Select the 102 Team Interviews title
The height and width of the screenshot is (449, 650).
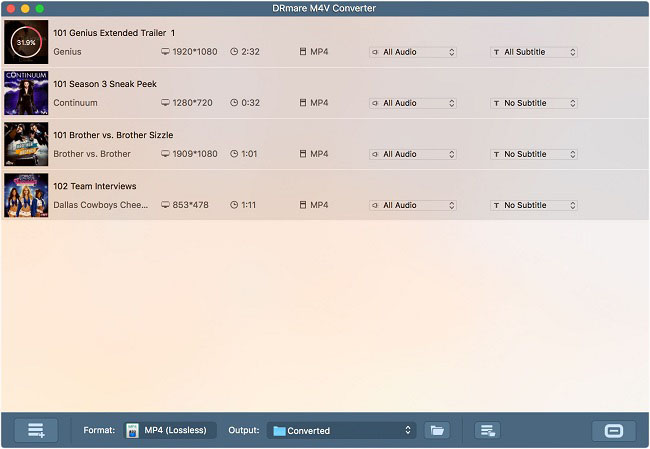tap(95, 186)
